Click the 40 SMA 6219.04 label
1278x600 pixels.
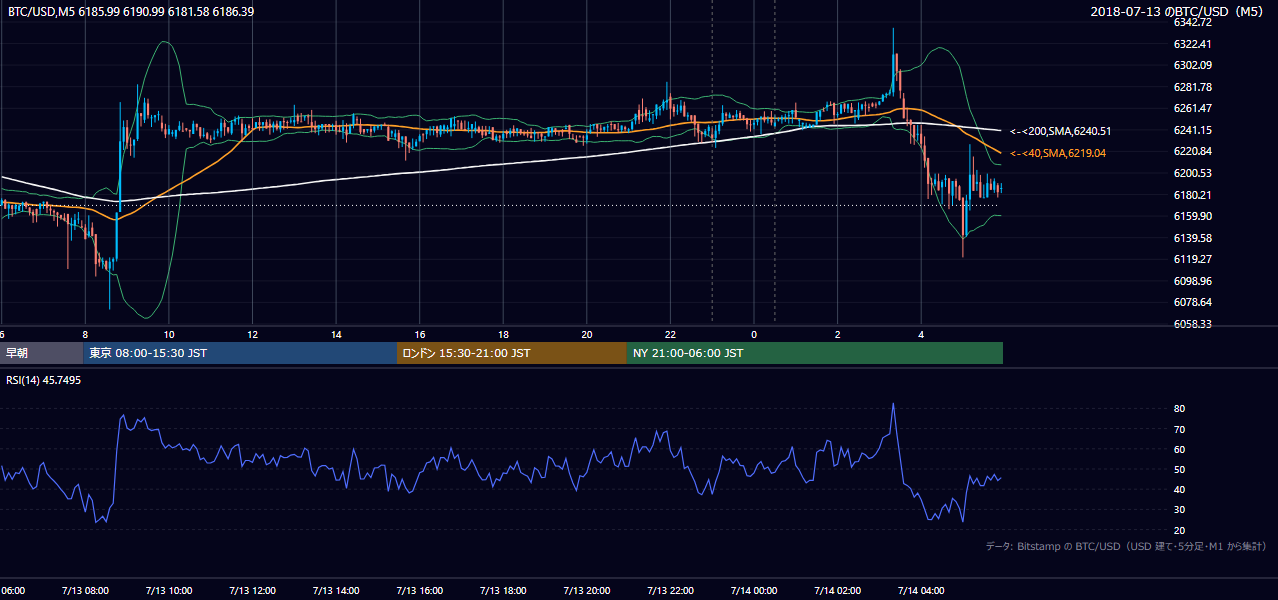(1060, 153)
